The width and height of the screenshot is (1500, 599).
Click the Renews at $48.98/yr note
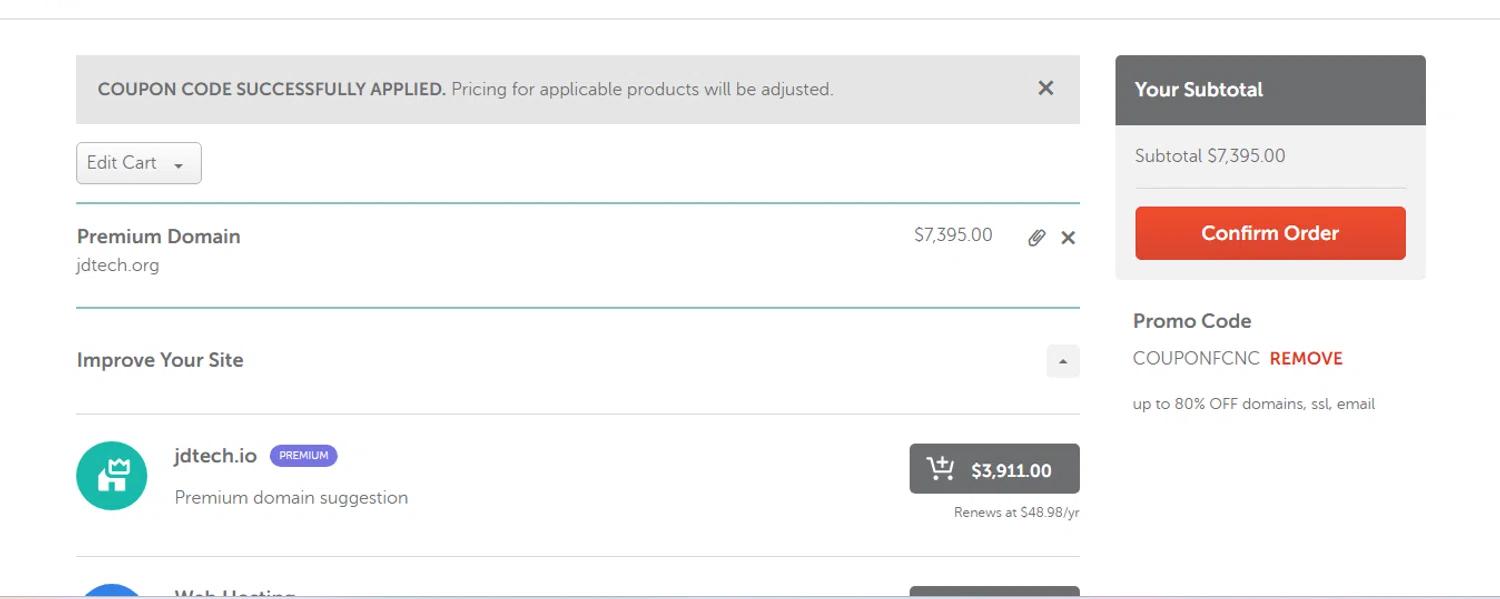[1016, 513]
